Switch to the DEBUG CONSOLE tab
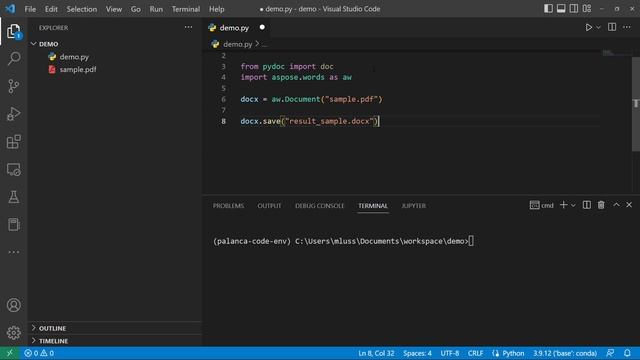640x360 pixels. pyautogui.click(x=320, y=206)
